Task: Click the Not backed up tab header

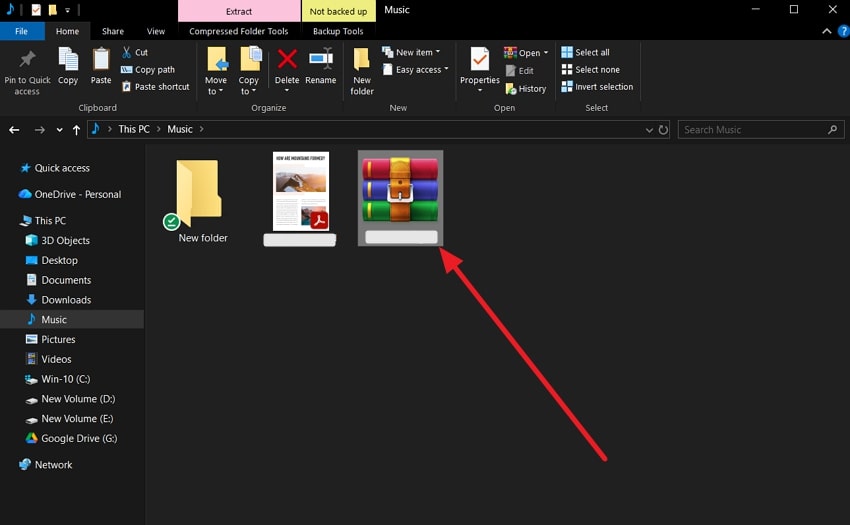Action: point(338,11)
